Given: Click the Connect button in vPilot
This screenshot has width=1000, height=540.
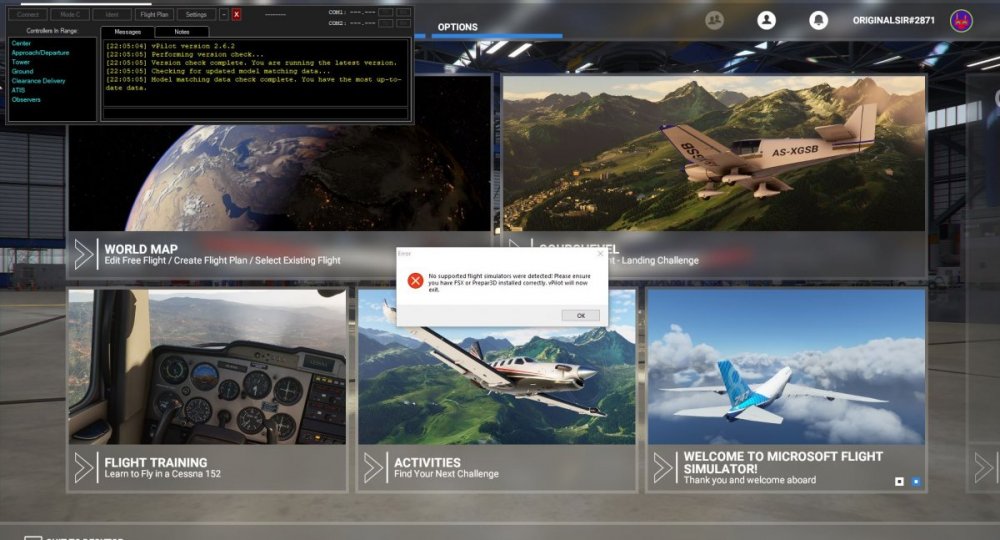Looking at the screenshot, I should (x=28, y=14).
